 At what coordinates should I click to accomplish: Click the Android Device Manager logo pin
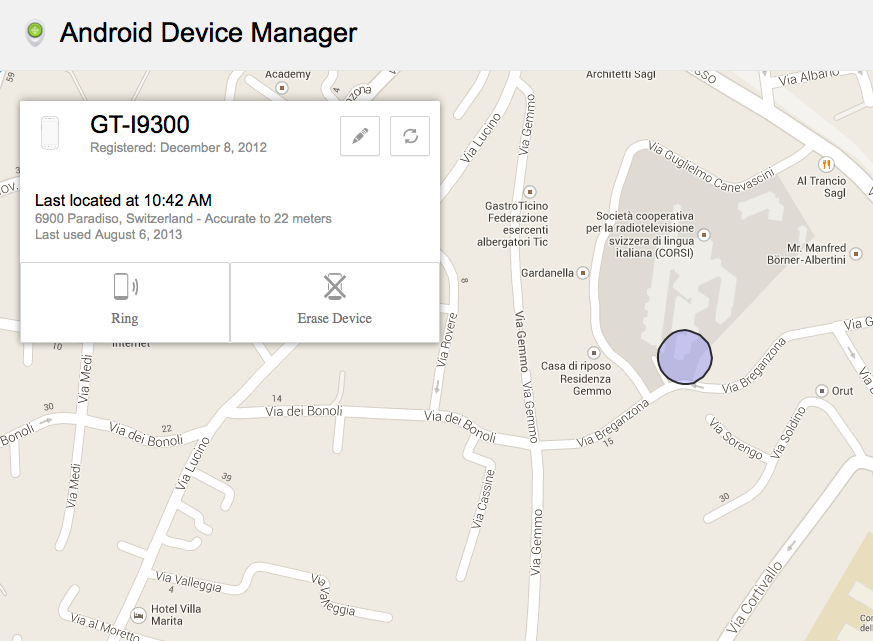click(35, 33)
